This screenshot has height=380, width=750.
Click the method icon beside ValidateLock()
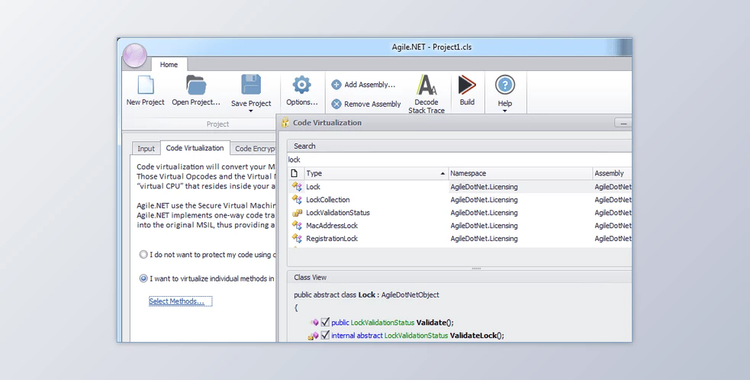313,336
